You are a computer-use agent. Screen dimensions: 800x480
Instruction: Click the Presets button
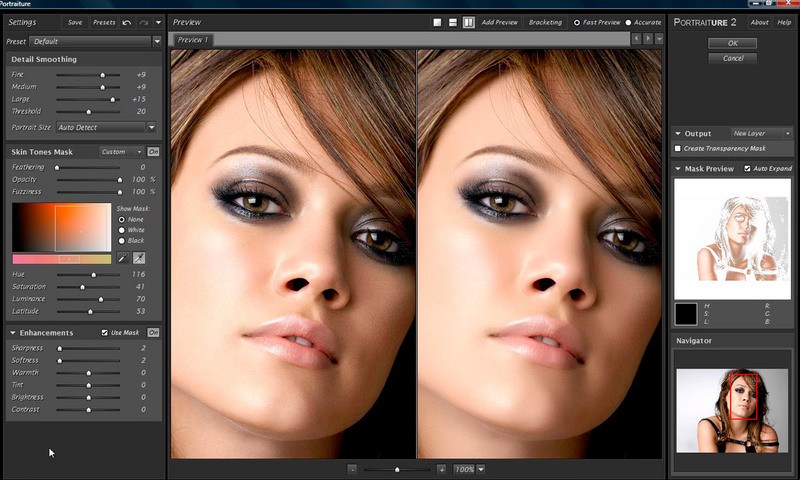point(104,22)
